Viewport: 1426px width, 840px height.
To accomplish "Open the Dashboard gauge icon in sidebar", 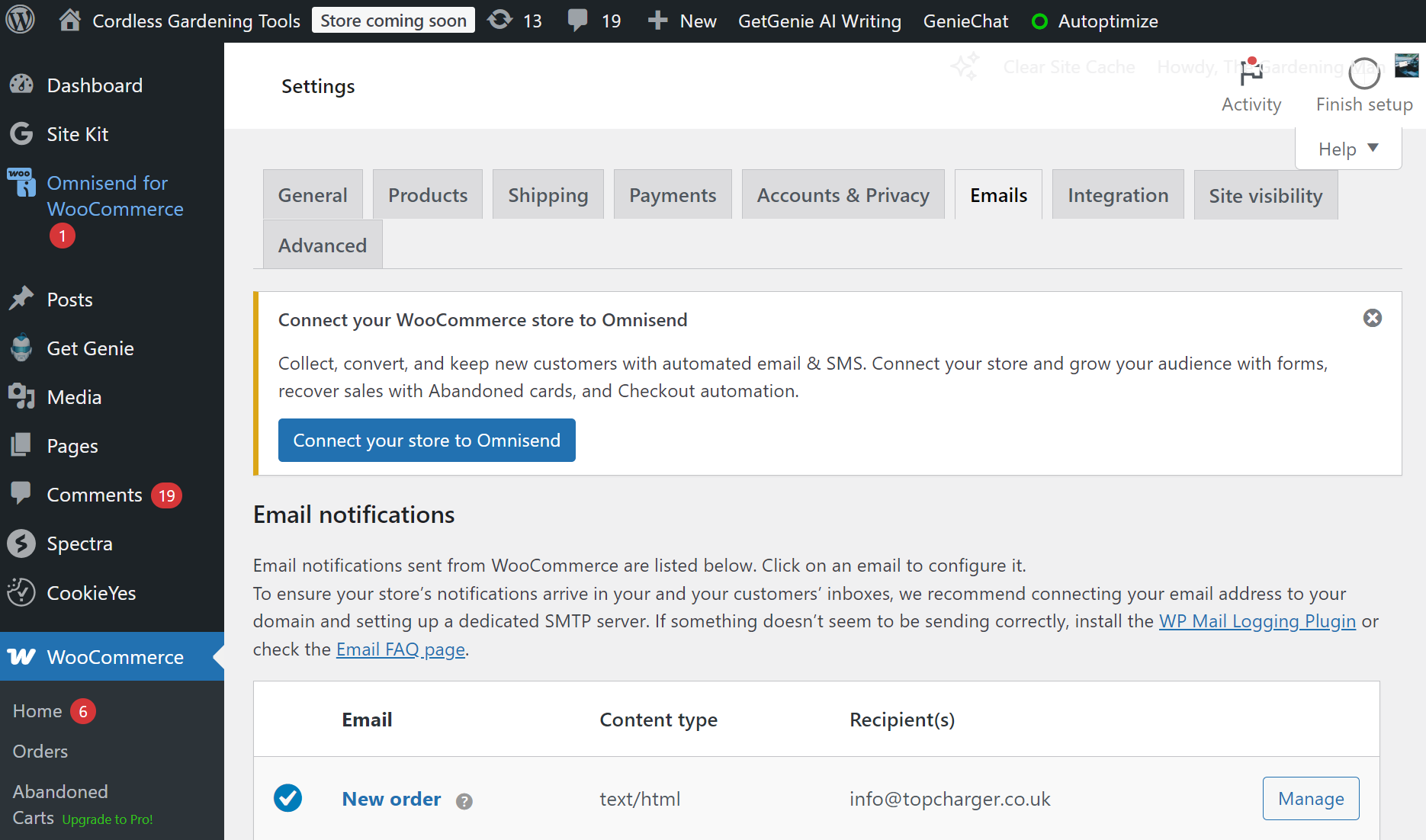I will (x=21, y=85).
